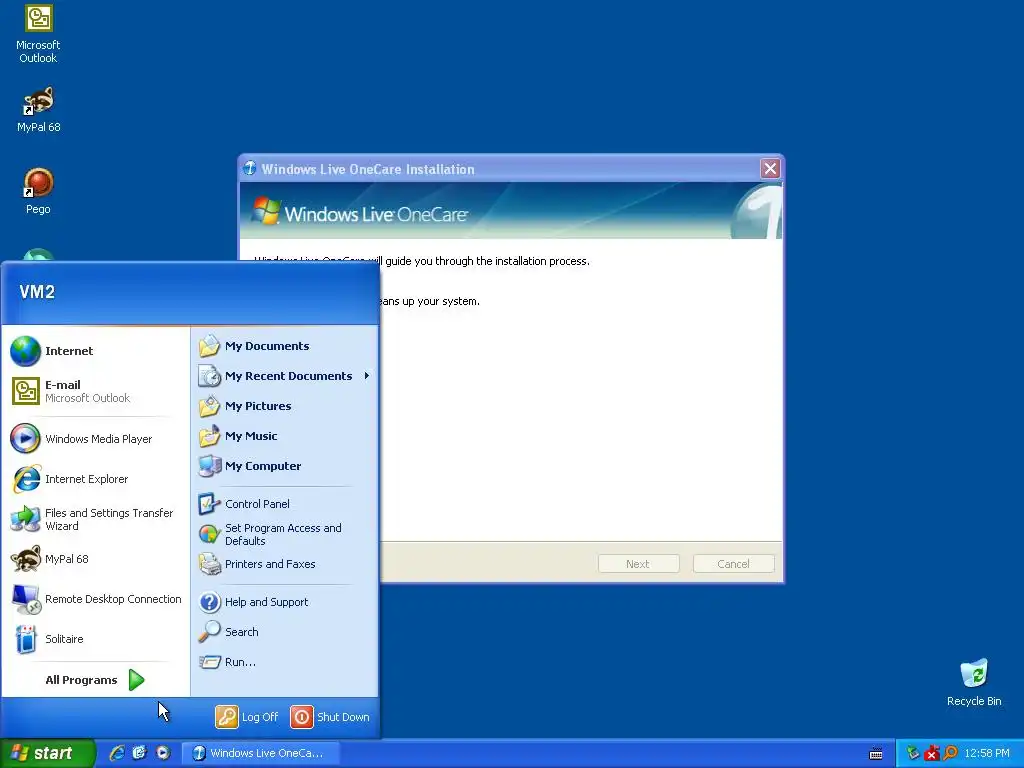Select the Windows Live OneCare taskbar button
Viewport: 1024px width, 768px height.
[260, 753]
